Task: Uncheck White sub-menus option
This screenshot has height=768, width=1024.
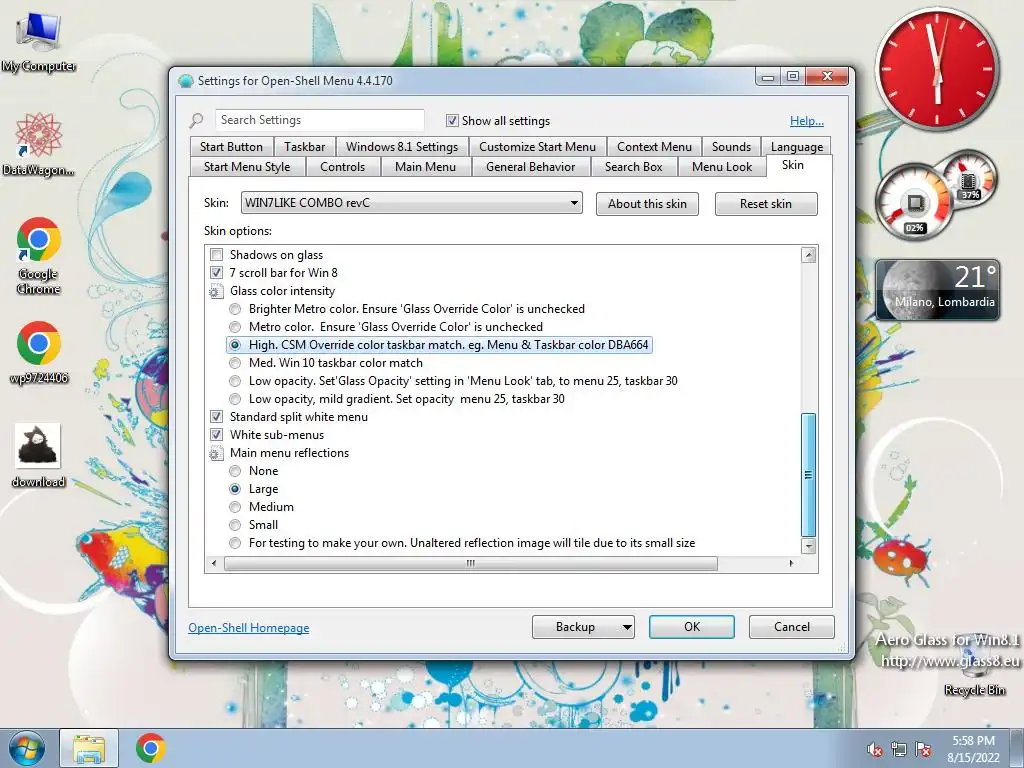Action: point(217,435)
